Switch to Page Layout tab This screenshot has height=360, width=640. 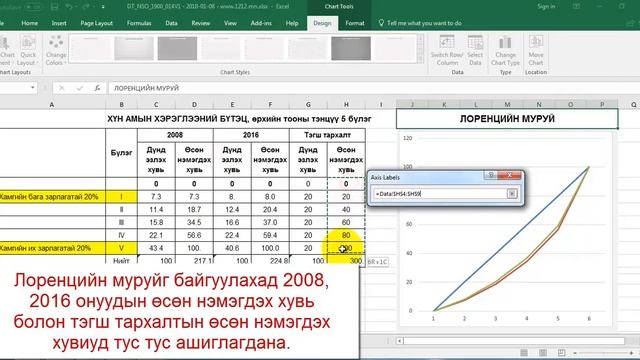(x=96, y=23)
